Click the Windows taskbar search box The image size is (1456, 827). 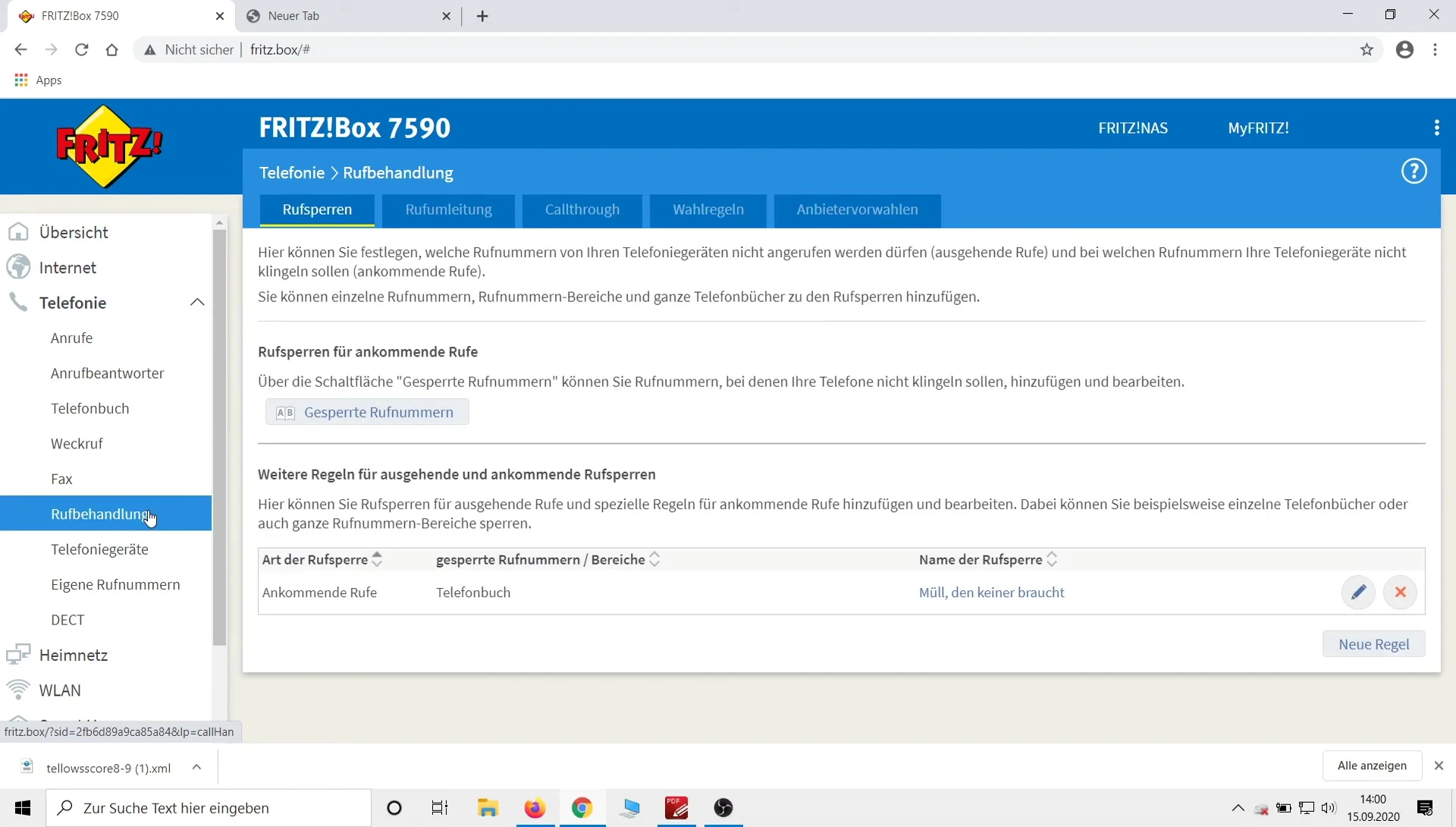point(209,808)
